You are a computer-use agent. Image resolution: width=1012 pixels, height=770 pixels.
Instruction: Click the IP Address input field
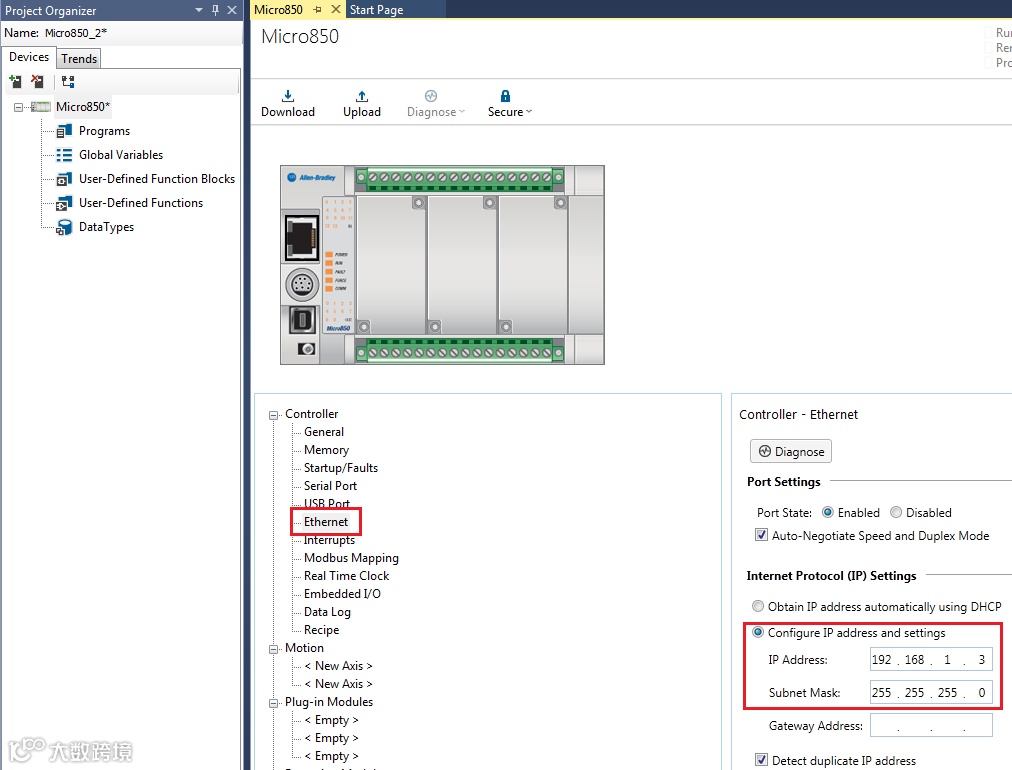tap(931, 660)
